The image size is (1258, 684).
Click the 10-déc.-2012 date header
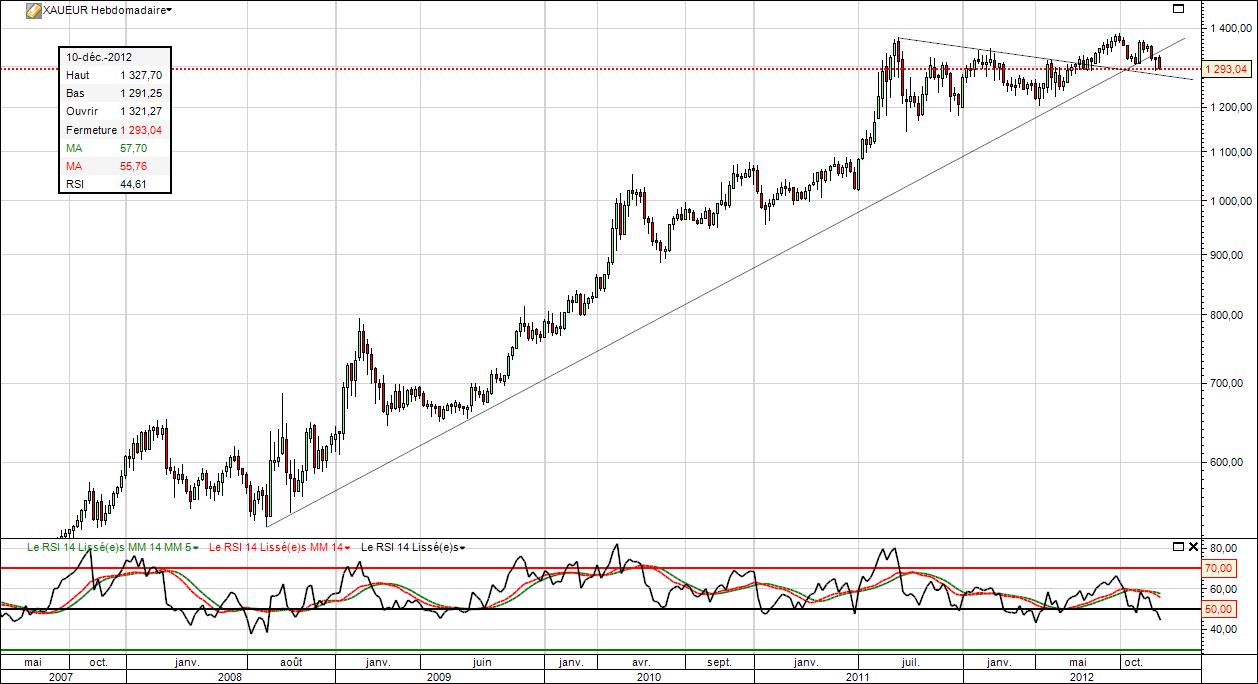click(100, 57)
